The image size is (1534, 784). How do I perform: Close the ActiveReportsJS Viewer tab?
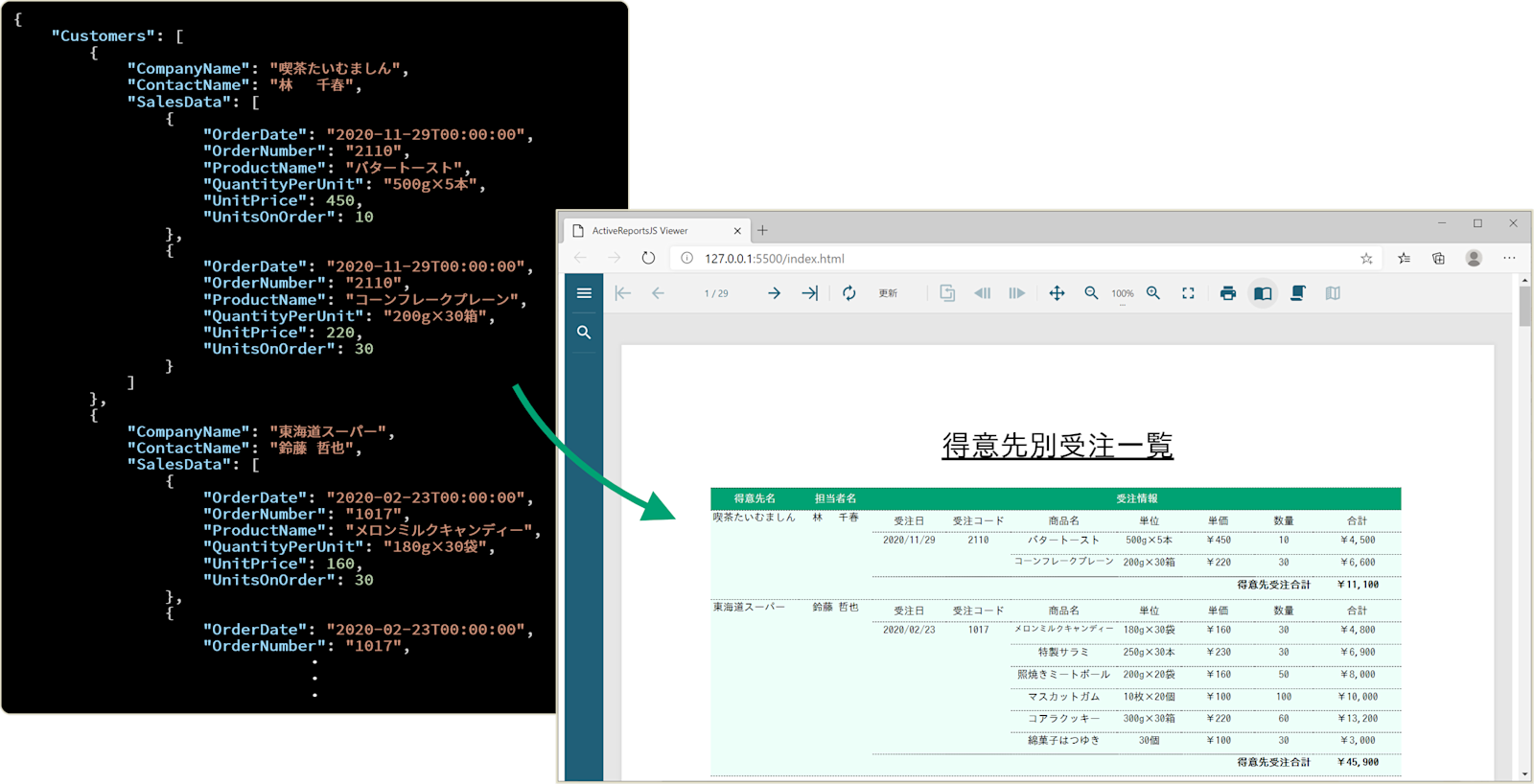pyautogui.click(x=737, y=231)
